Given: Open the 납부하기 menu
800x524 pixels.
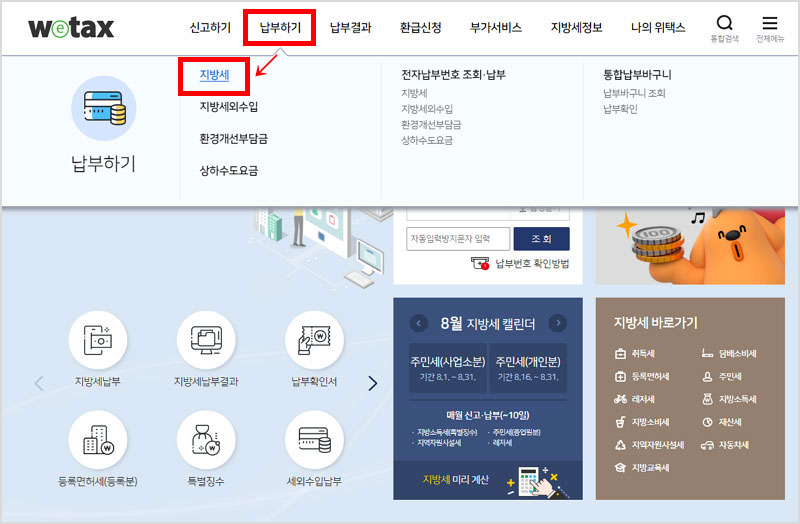Looking at the screenshot, I should (280, 28).
